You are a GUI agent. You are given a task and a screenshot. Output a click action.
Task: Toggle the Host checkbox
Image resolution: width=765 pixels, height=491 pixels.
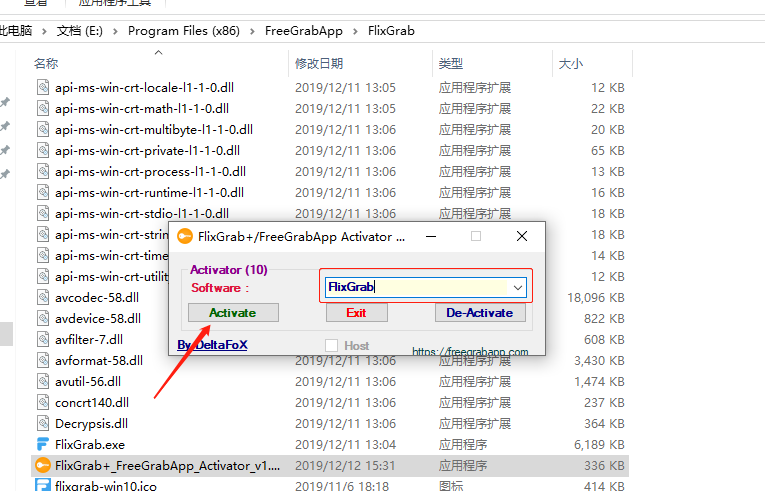(x=331, y=346)
